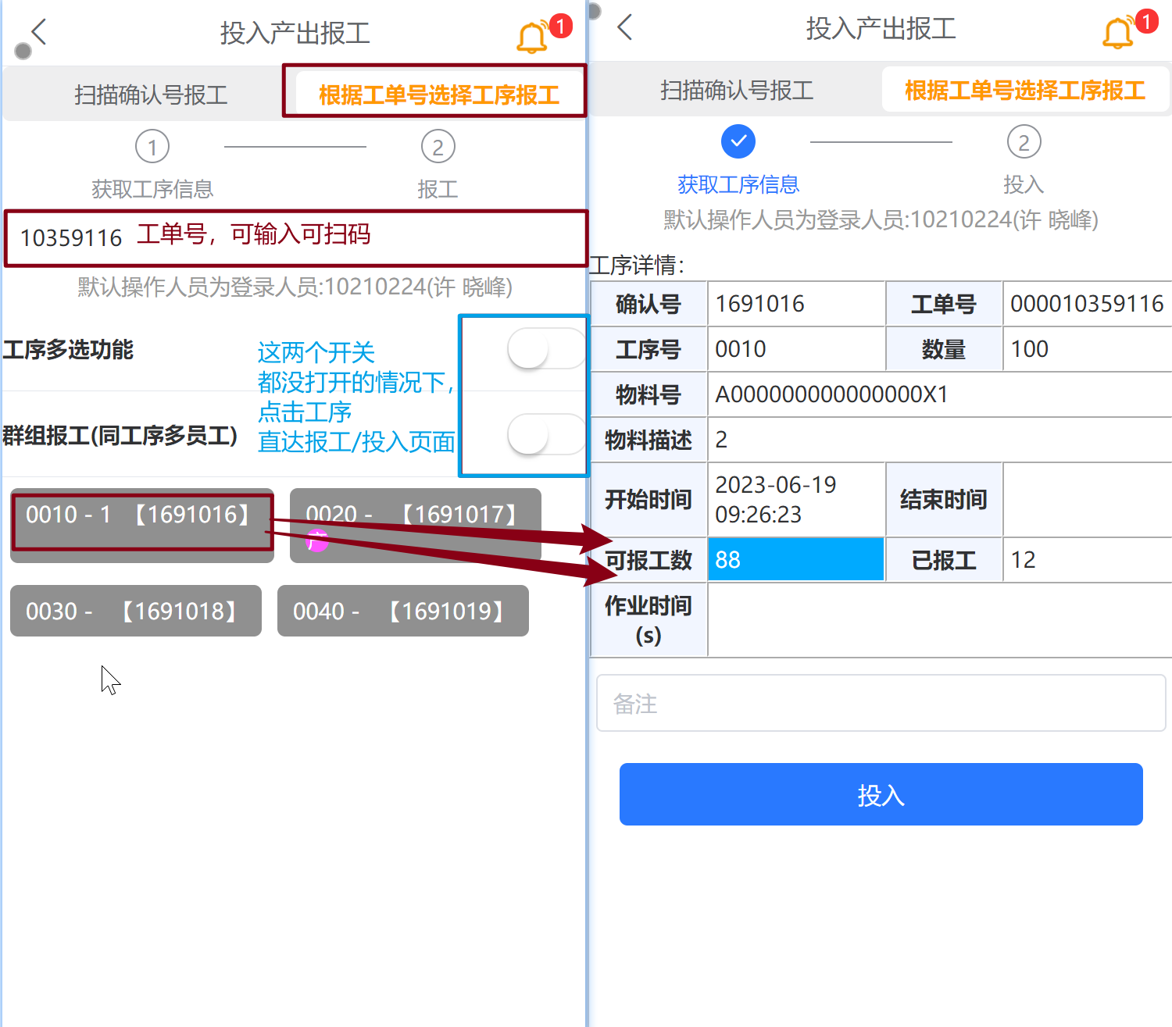This screenshot has height=1027, width=1172.
Task: Select operation 0030 【1691018】
Action: coord(136,611)
